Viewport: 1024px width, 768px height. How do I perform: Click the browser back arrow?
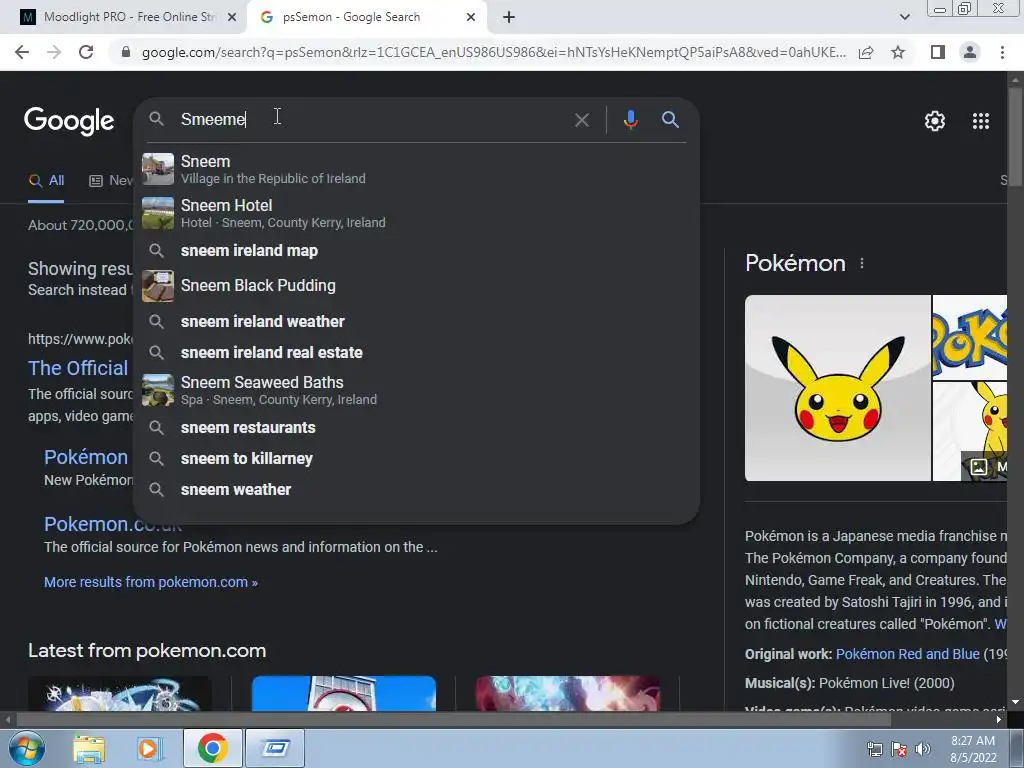(22, 52)
